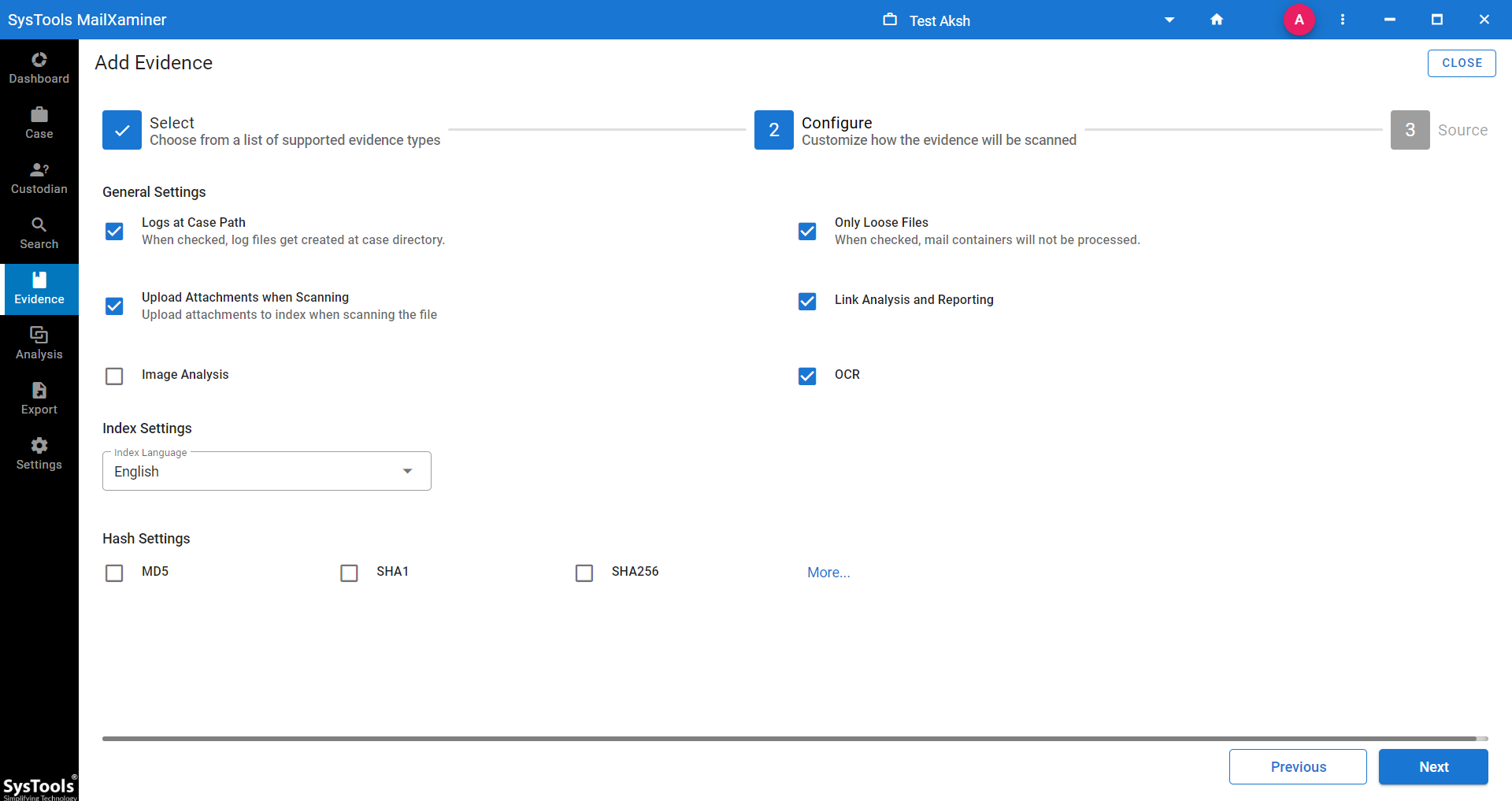The height and width of the screenshot is (801, 1512).
Task: Uncheck Logs at Case Path
Action: 114,231
